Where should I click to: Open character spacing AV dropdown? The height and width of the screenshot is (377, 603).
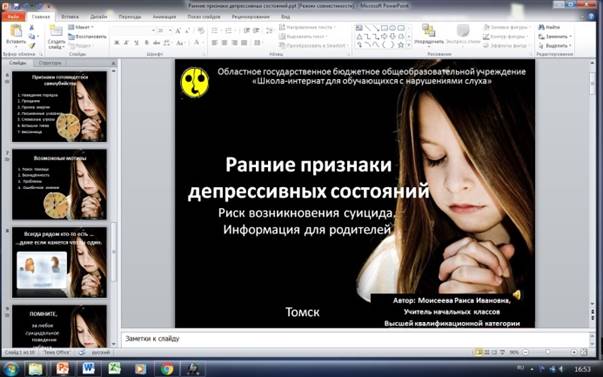tap(168, 43)
